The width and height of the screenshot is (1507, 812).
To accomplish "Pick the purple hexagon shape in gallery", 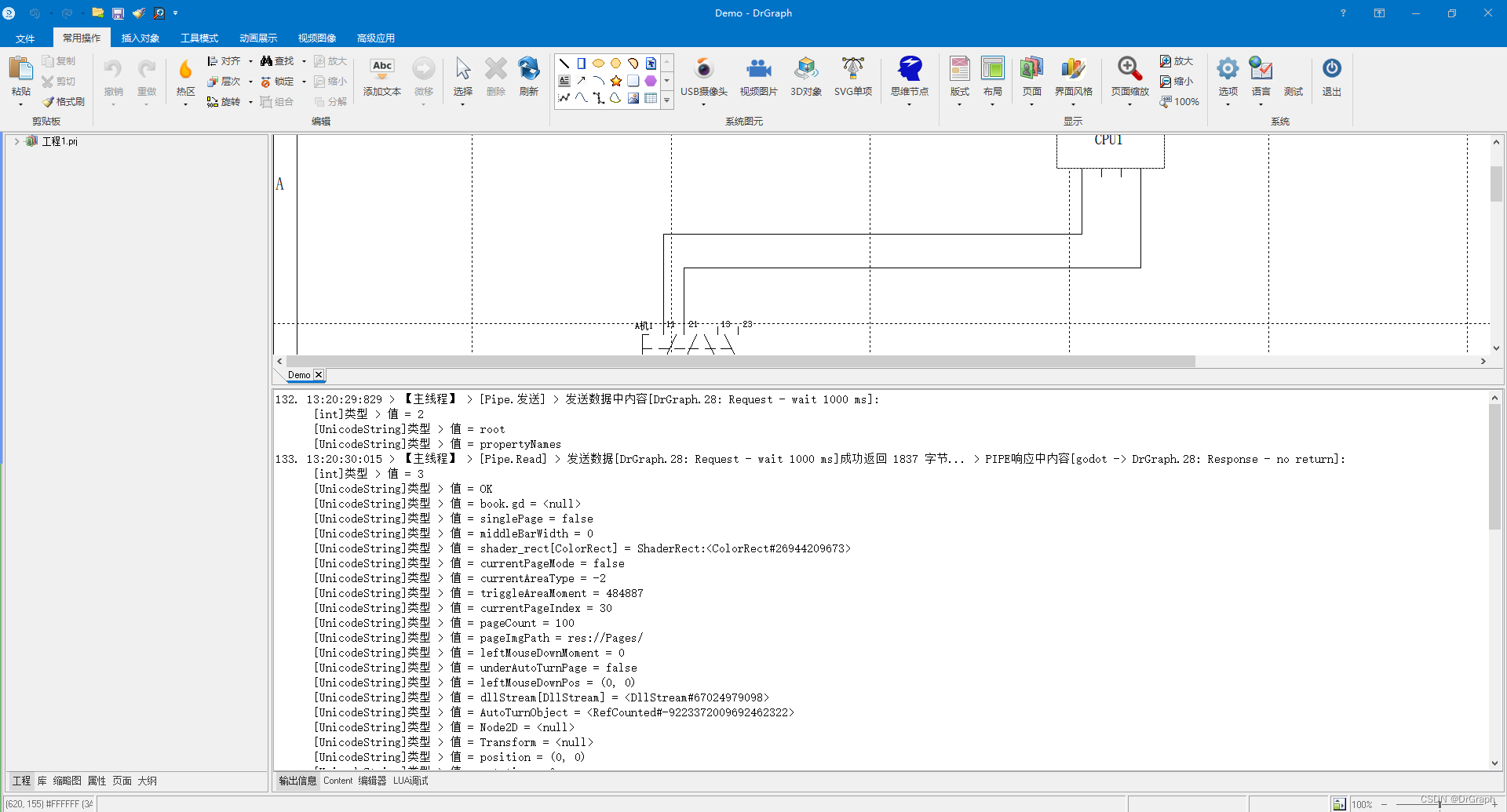I will (x=651, y=81).
